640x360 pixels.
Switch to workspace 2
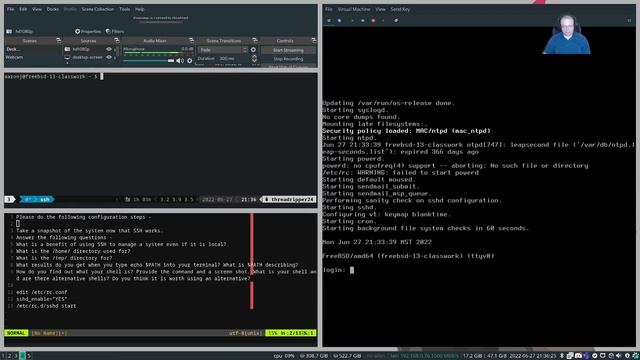point(10,356)
